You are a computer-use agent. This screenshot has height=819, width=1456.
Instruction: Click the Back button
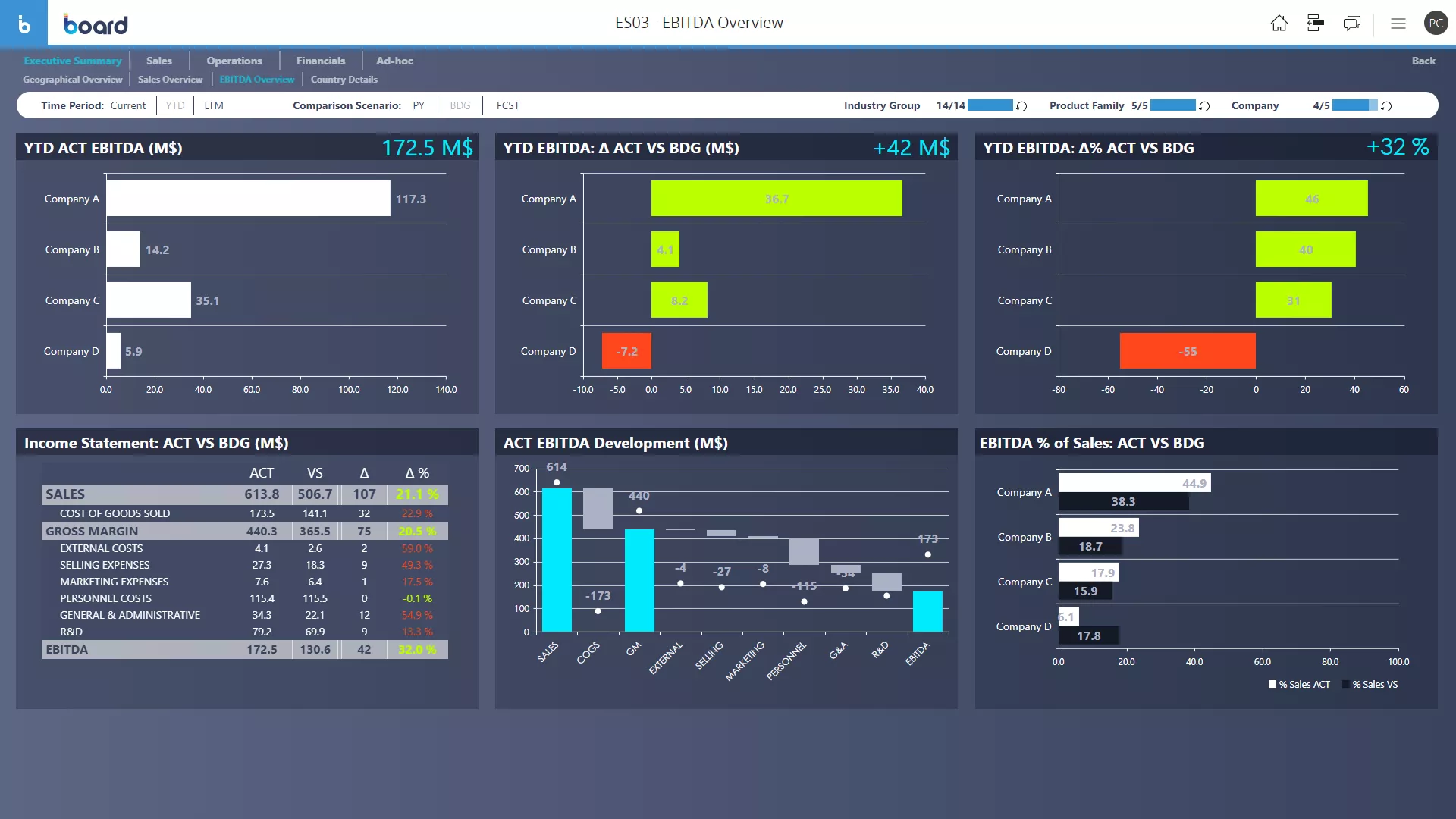pos(1423,60)
